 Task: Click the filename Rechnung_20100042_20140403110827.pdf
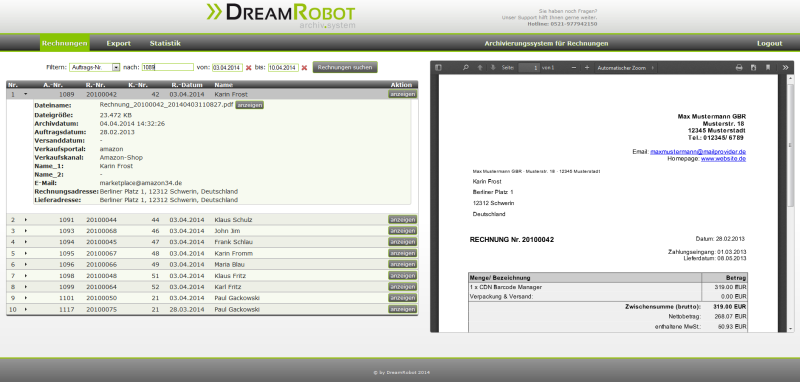tap(166, 105)
